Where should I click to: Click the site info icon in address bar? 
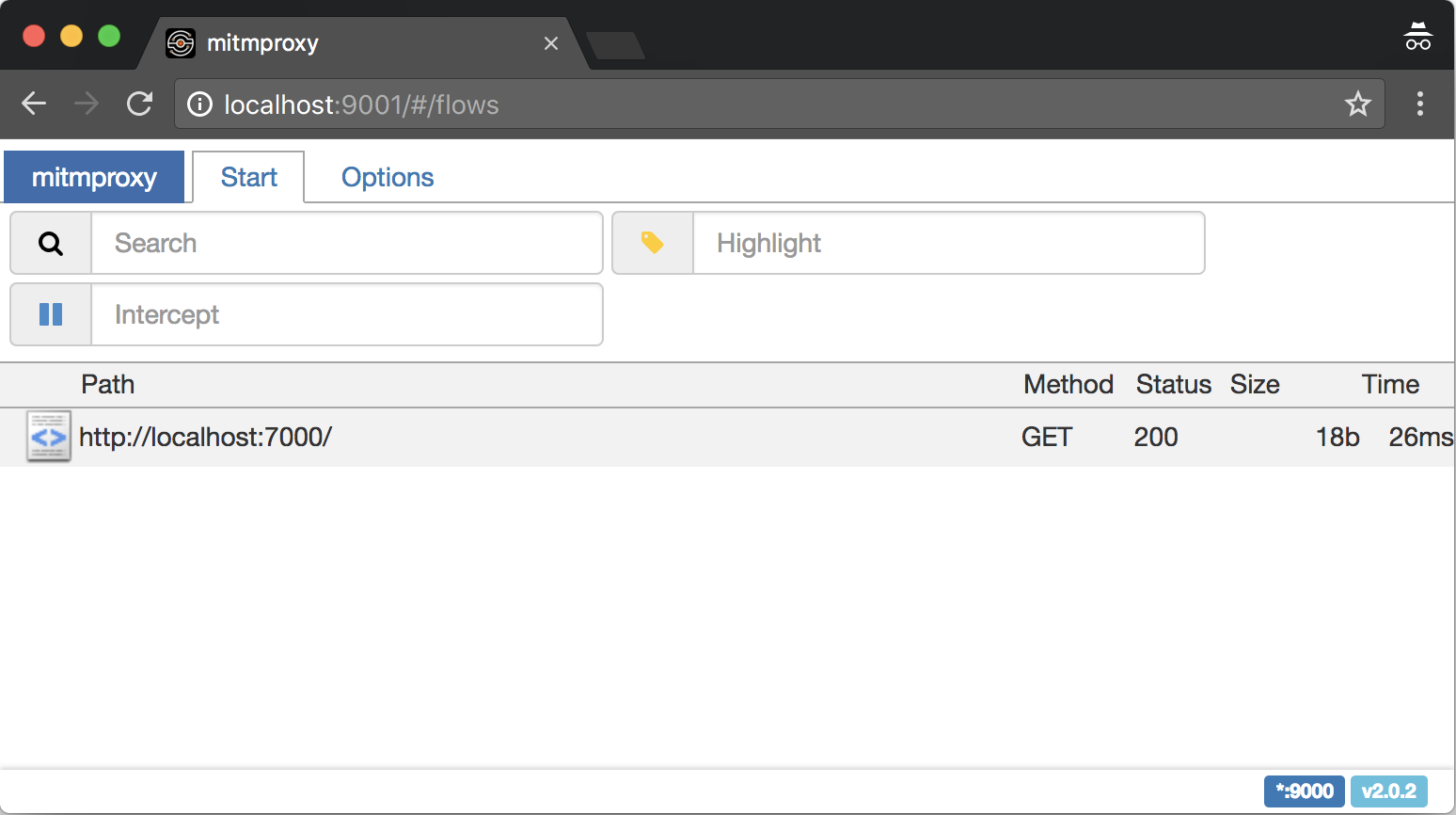[x=199, y=104]
